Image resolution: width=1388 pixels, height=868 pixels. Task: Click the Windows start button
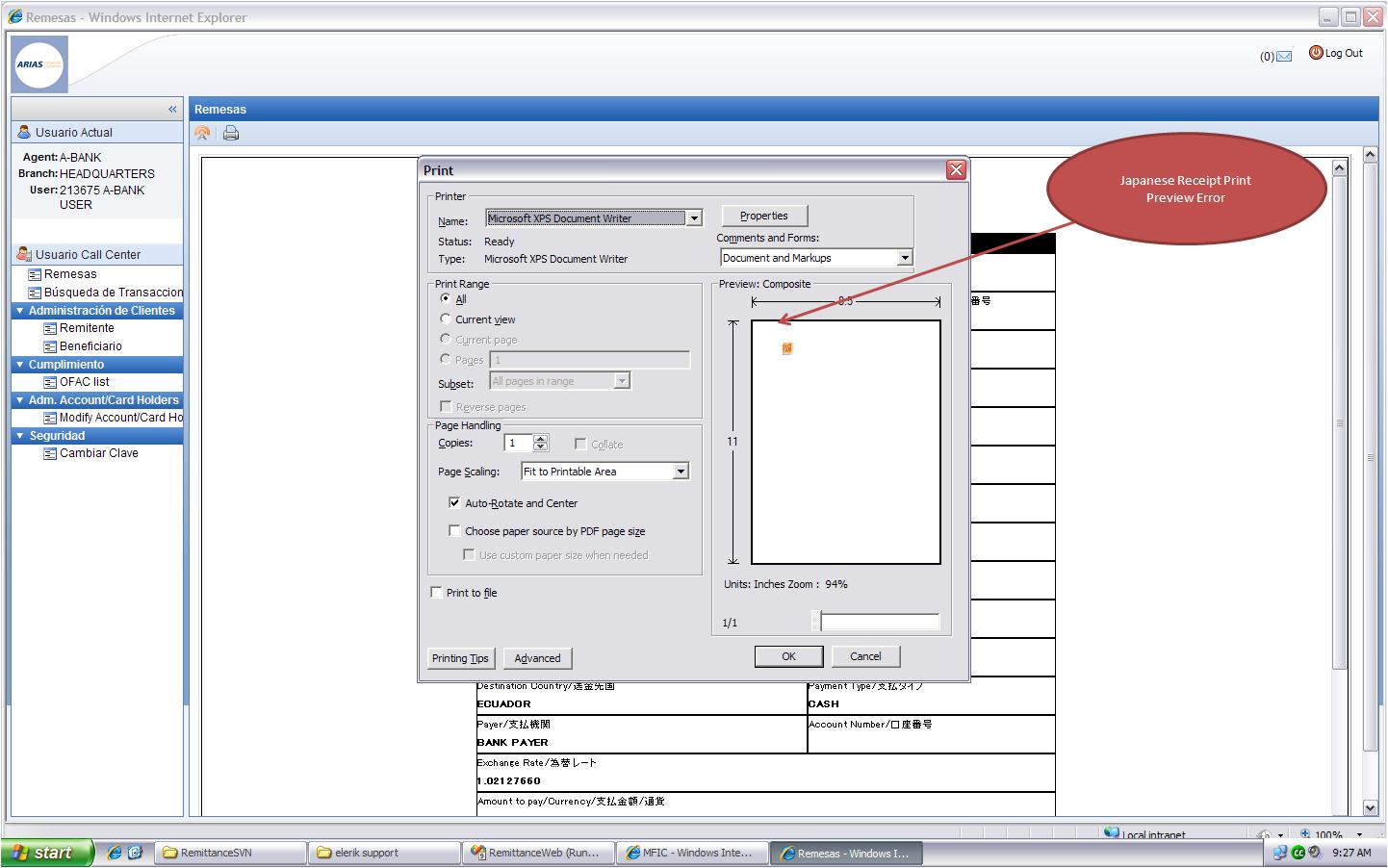[47, 853]
